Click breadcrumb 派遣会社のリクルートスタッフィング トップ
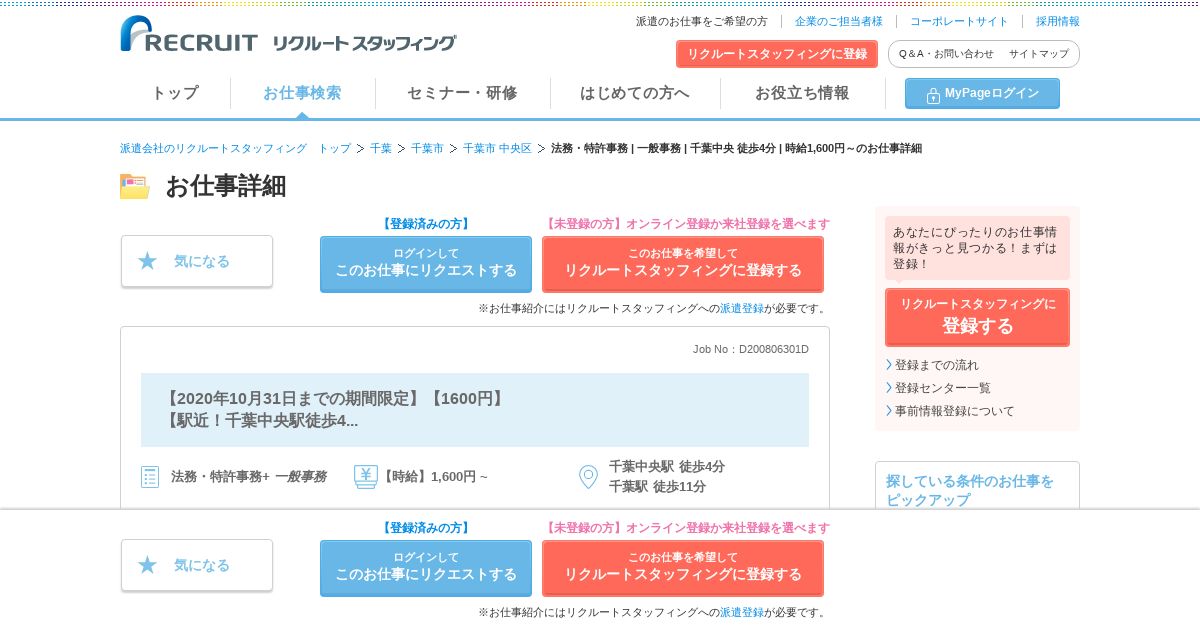Screen dimensions: 1200x630 (235, 148)
